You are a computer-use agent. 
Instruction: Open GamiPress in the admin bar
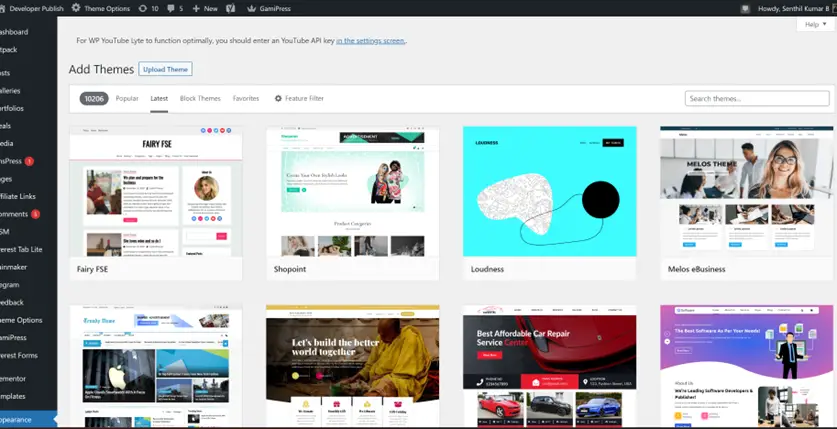[269, 9]
